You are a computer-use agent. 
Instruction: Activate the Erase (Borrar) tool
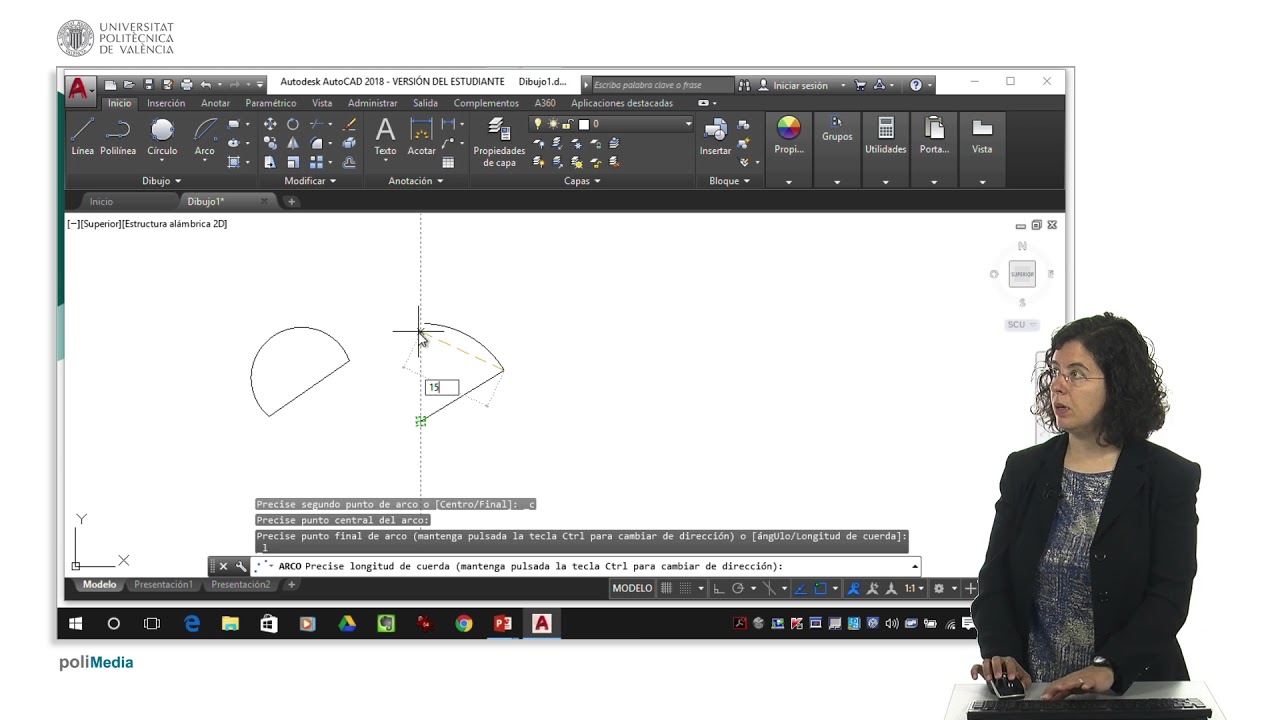349,124
